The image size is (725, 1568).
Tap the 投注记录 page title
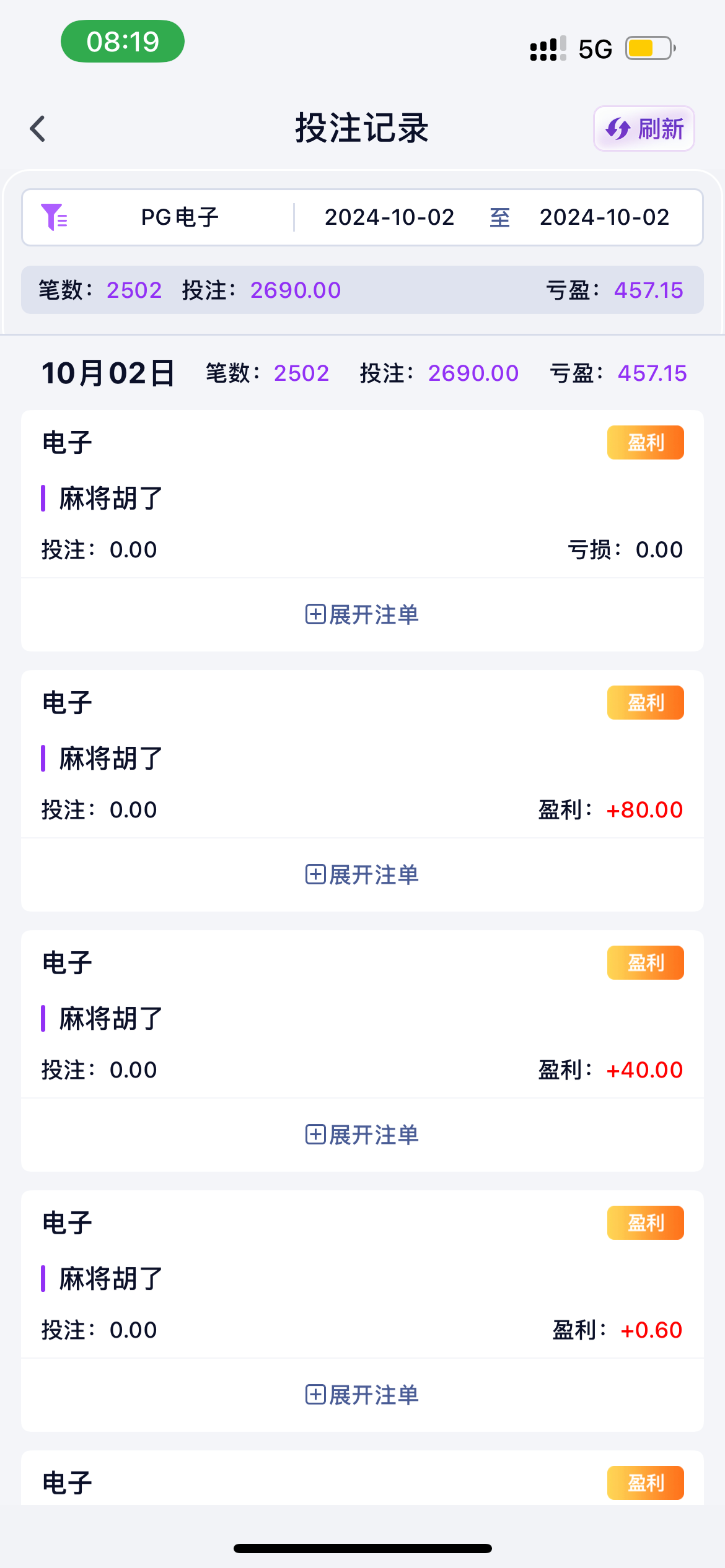tap(362, 129)
